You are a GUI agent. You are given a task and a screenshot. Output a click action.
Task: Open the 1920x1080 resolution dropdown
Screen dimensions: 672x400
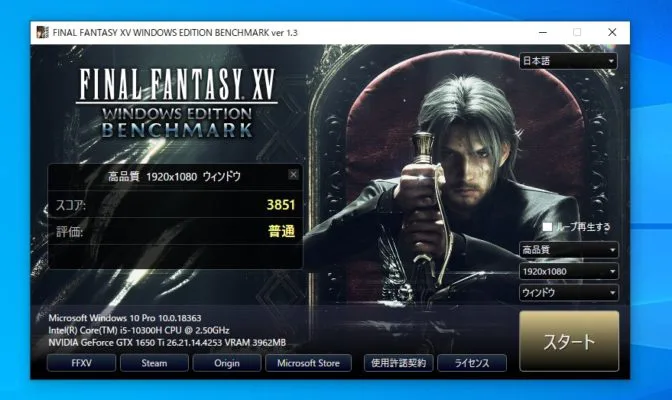tap(568, 271)
